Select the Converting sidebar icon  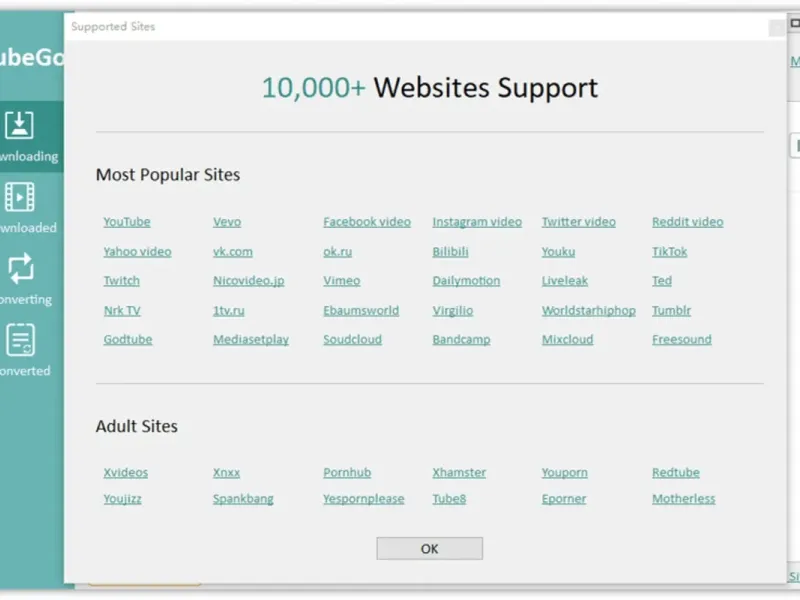(x=20, y=268)
